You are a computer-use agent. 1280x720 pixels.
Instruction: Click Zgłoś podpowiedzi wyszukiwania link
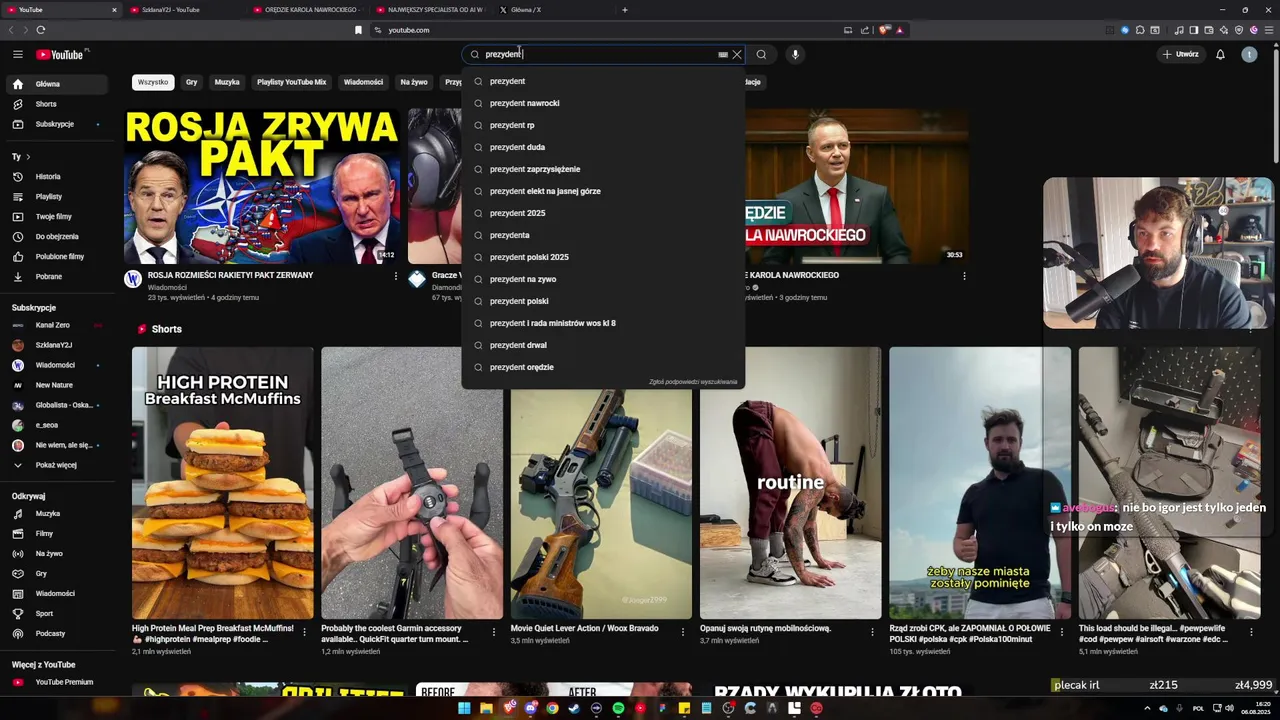coord(693,382)
